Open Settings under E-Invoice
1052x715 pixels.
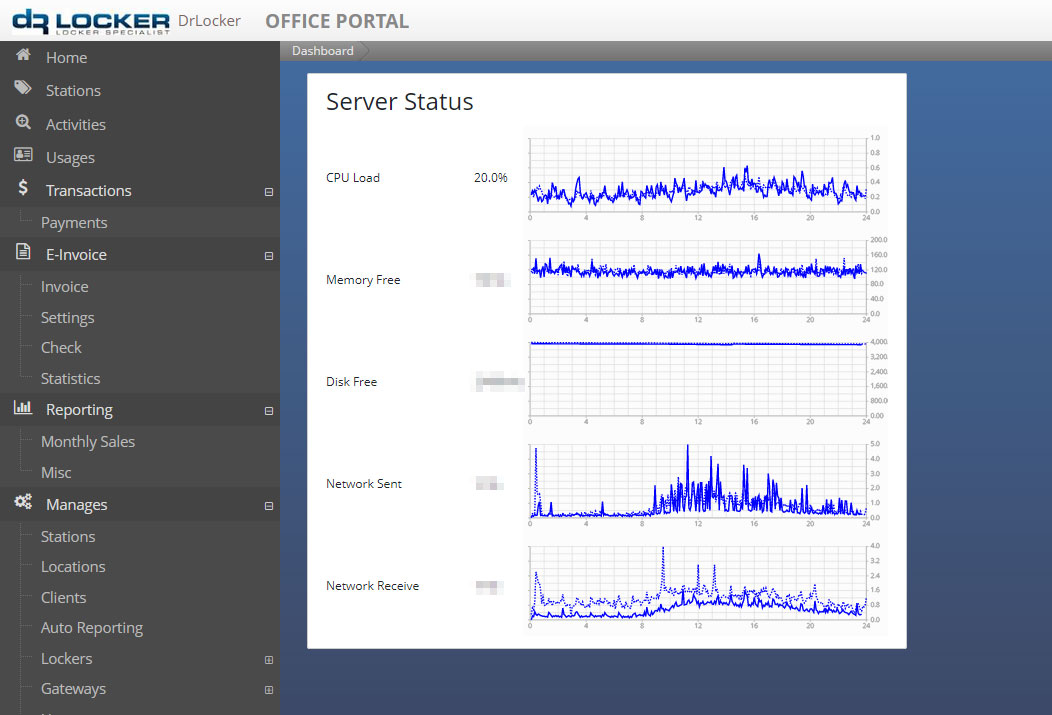(x=67, y=316)
